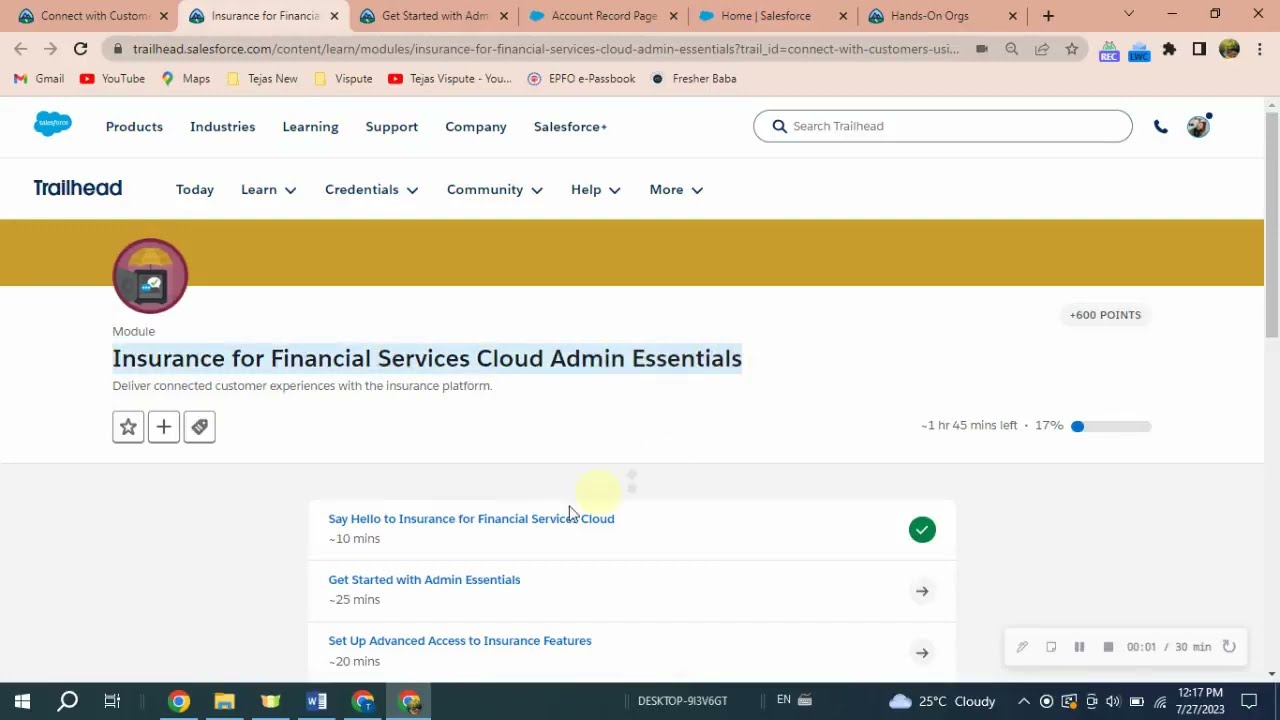Click the Word icon in taskbar

(317, 701)
